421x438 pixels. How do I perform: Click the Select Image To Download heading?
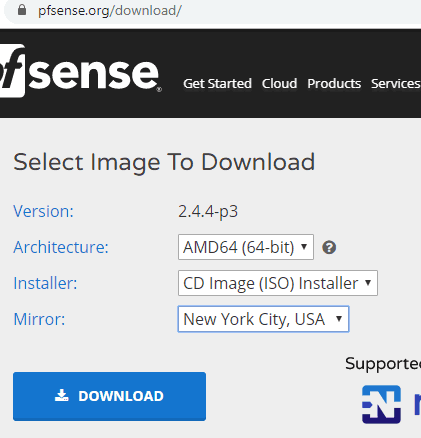(x=164, y=162)
